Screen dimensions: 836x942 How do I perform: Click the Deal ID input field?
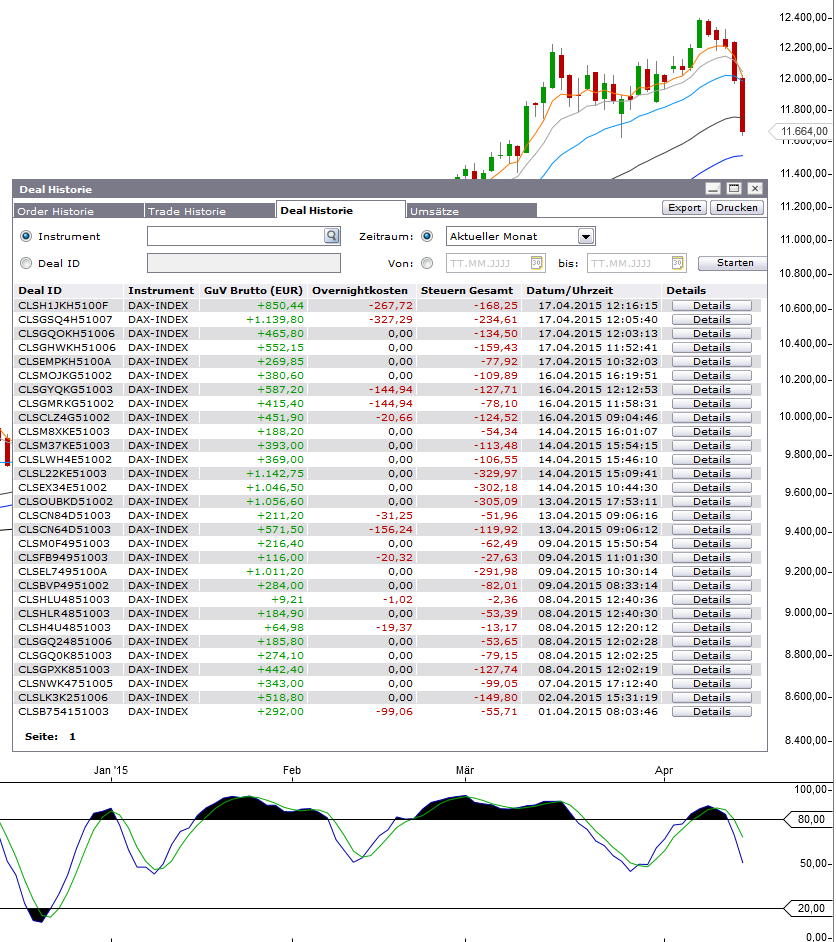coord(244,263)
